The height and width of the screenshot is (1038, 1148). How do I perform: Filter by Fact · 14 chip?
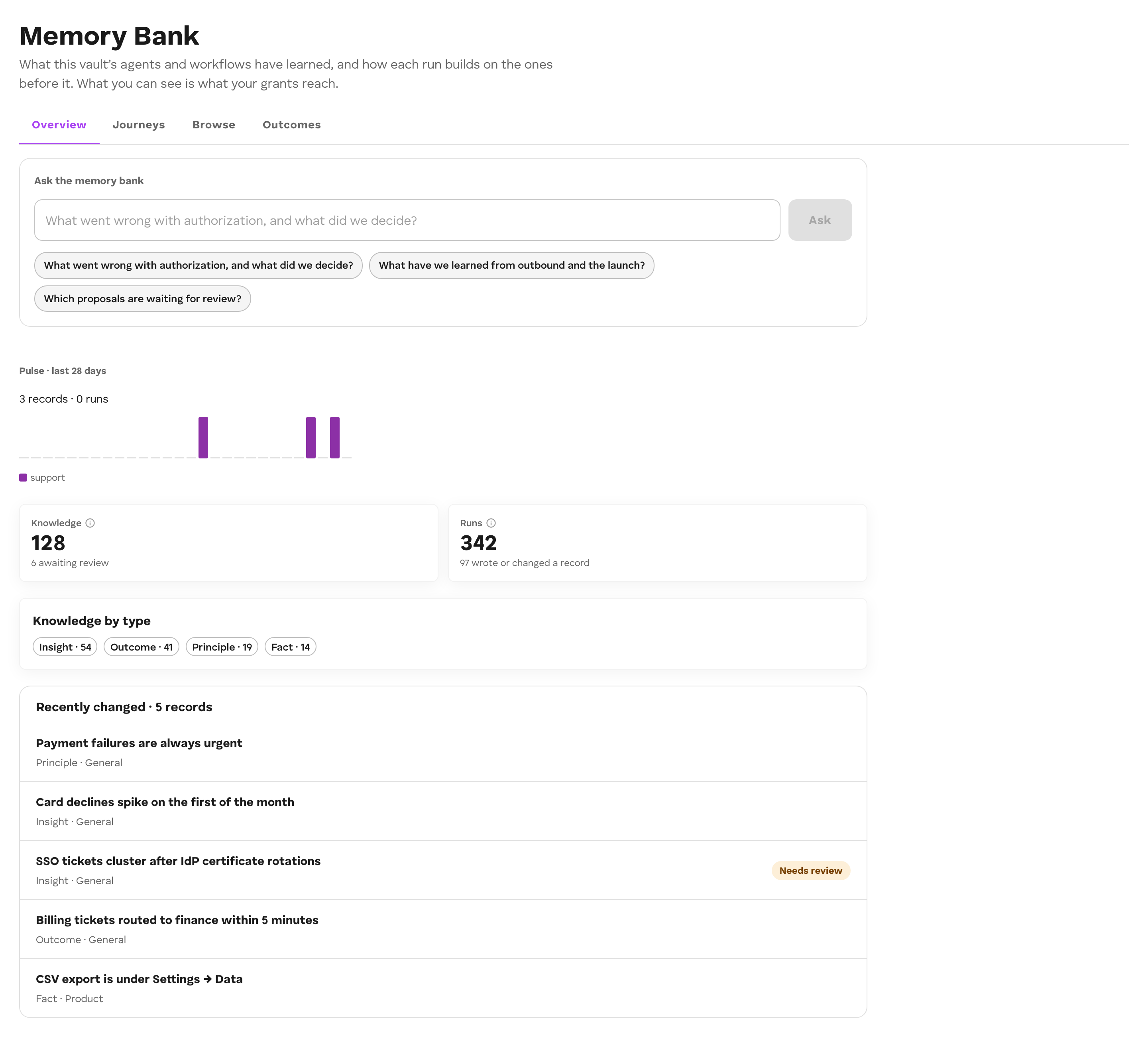(x=291, y=647)
